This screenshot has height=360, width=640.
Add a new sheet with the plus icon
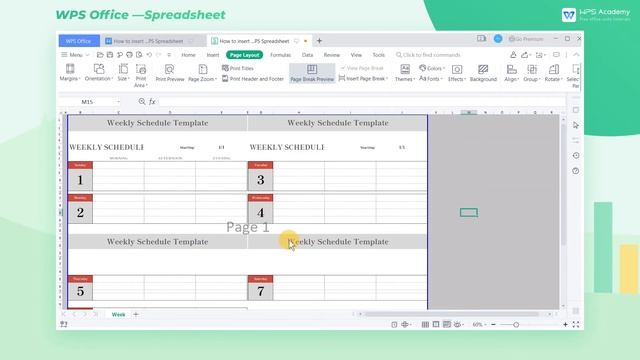(136, 314)
